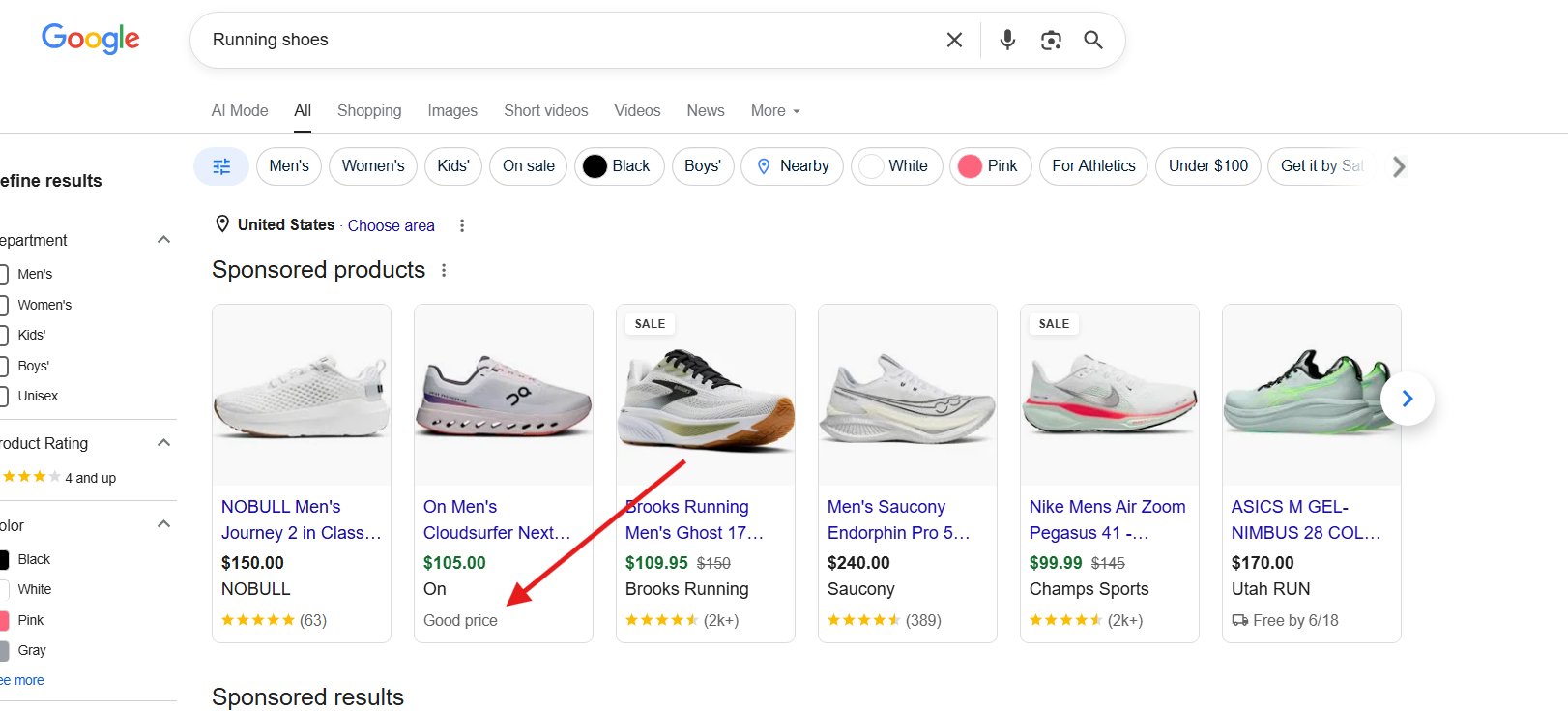Check the Unisex department checkbox
This screenshot has width=1568, height=711.
tap(3, 397)
